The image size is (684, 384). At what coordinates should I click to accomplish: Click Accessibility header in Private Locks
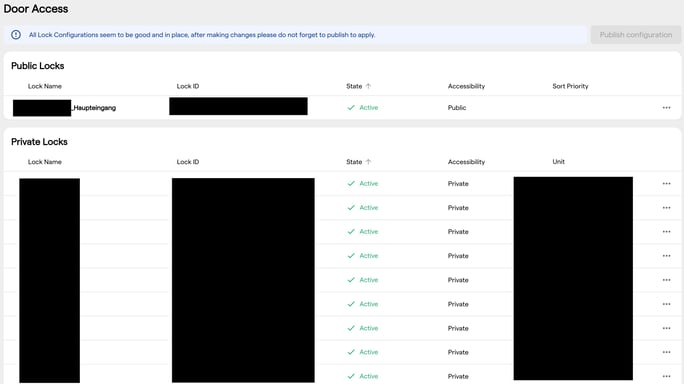[466, 161]
